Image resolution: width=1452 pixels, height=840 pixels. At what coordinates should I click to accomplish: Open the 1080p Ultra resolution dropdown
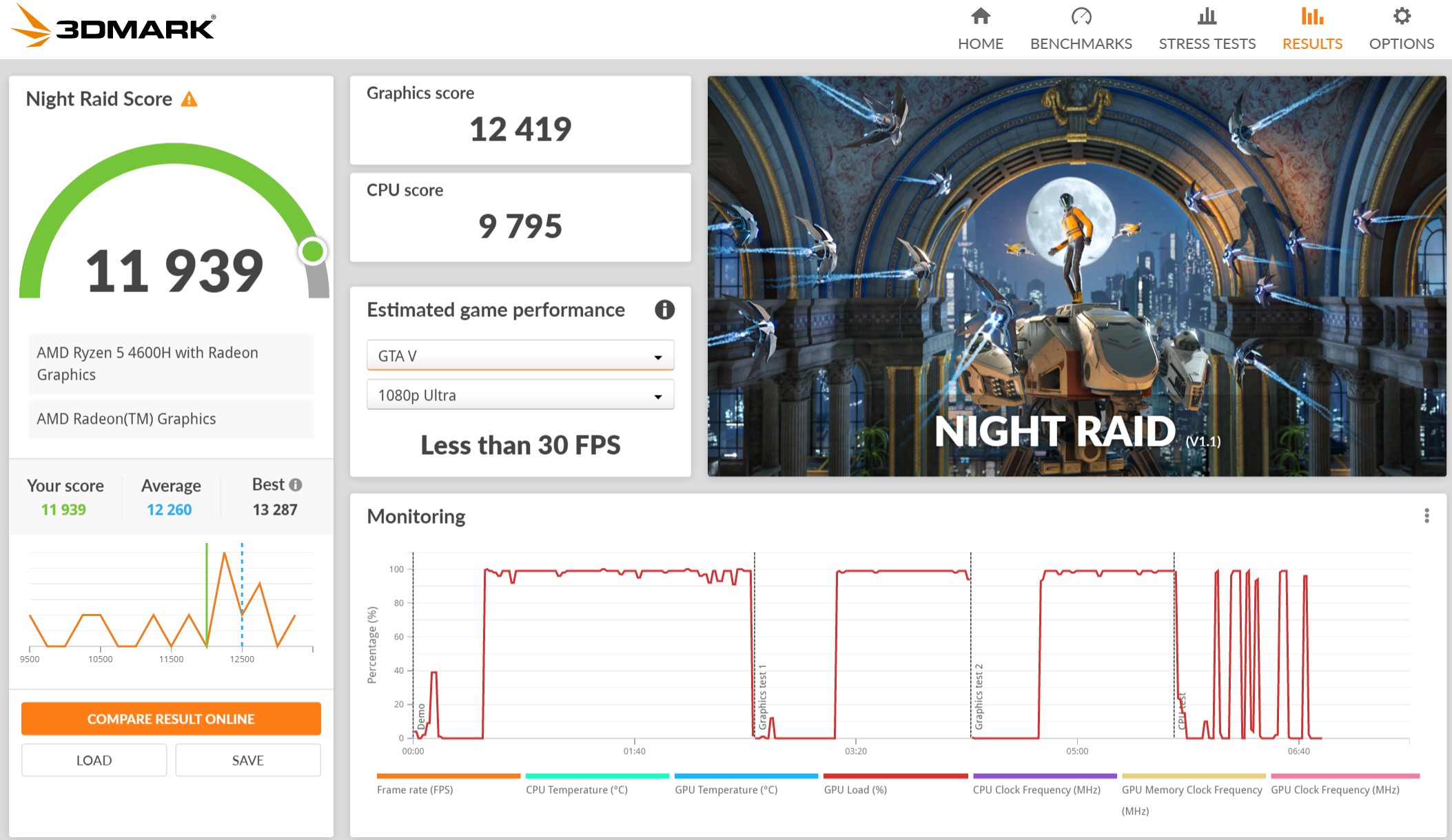(x=520, y=396)
